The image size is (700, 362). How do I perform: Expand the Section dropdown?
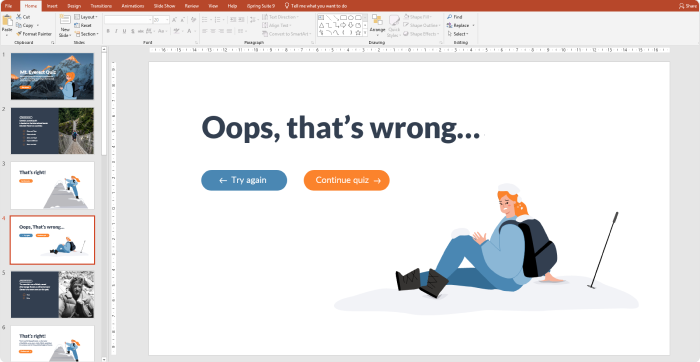tap(87, 34)
